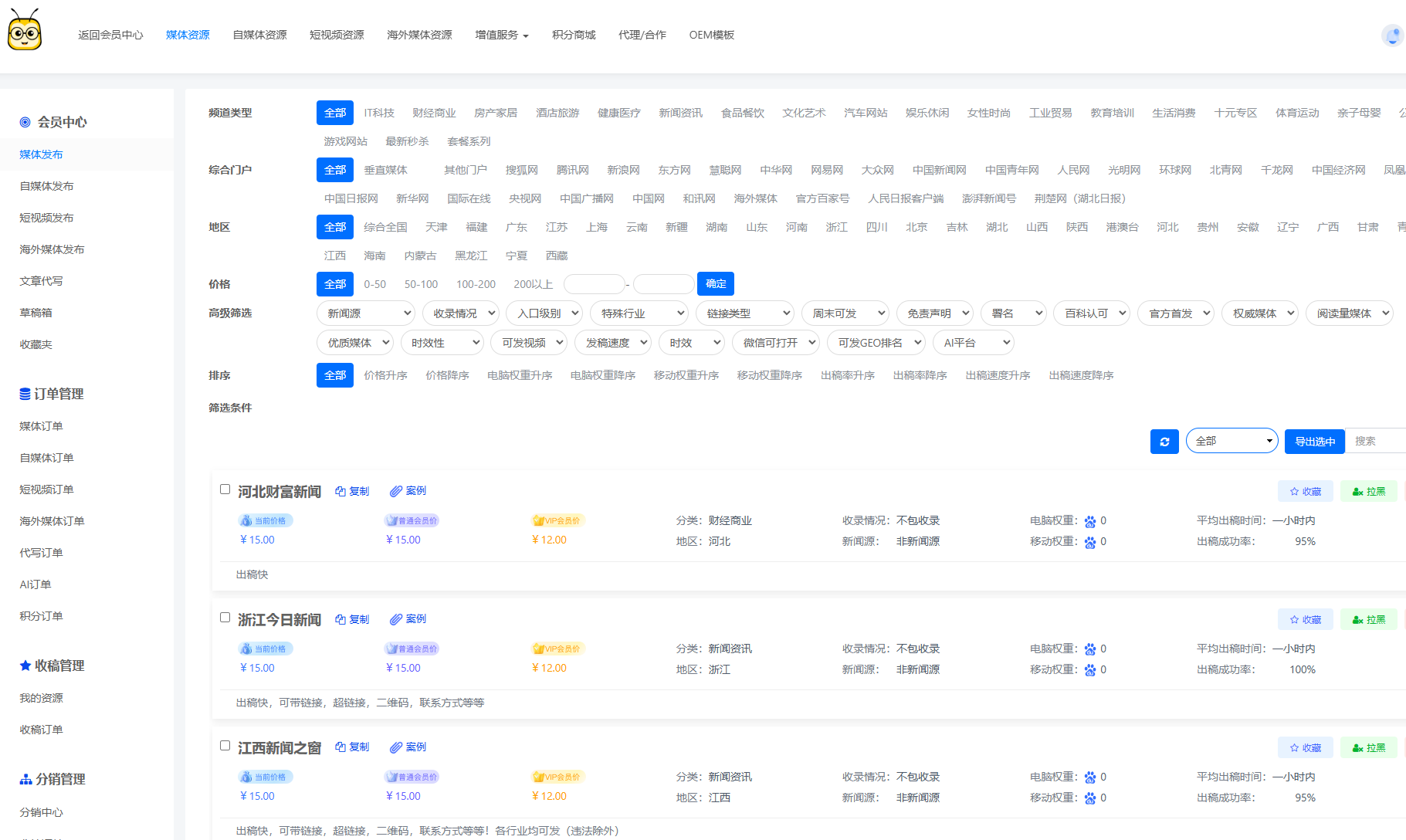Click the minimum price input field
The width and height of the screenshot is (1406, 840).
pyautogui.click(x=595, y=284)
